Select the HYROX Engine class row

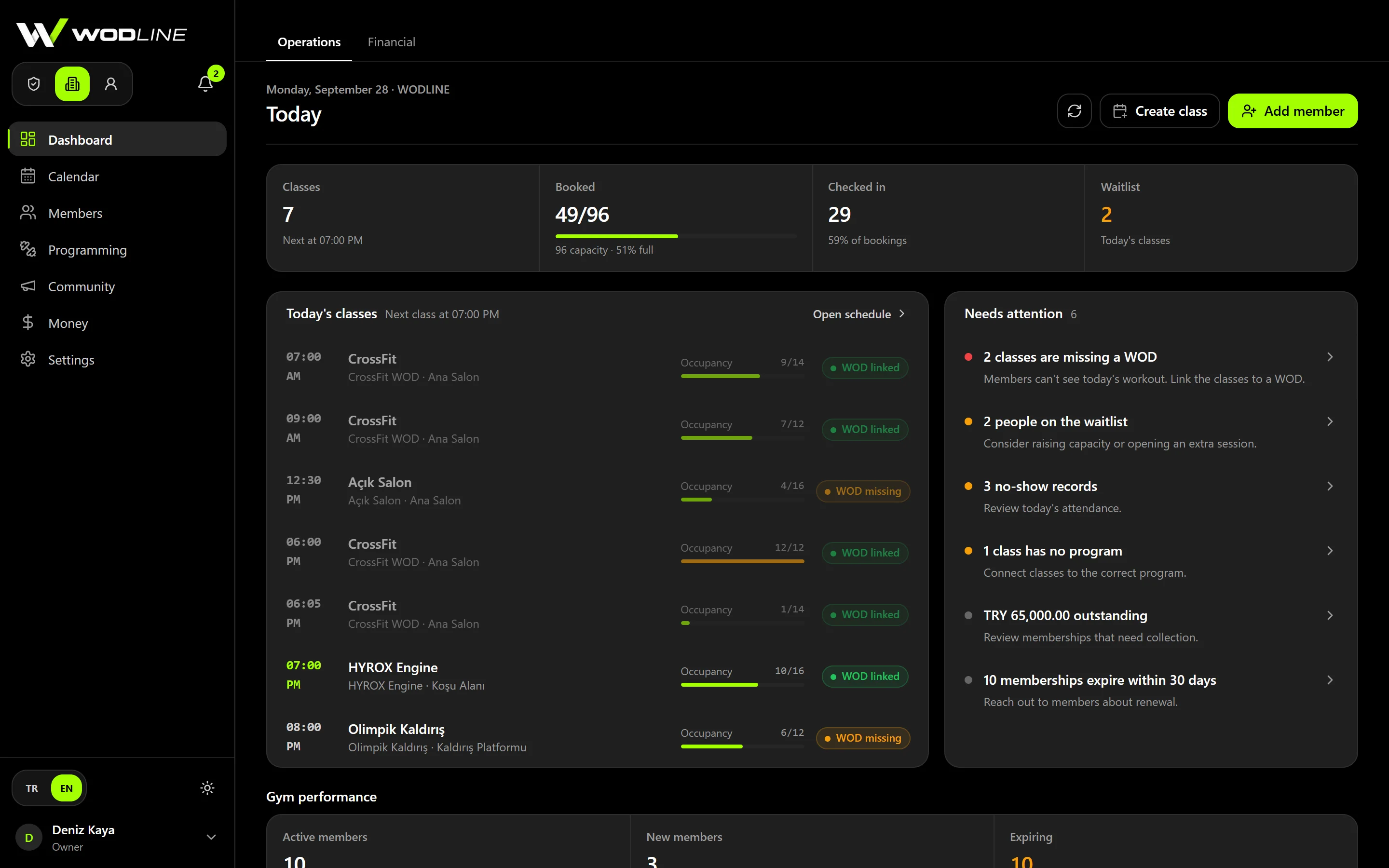597,676
